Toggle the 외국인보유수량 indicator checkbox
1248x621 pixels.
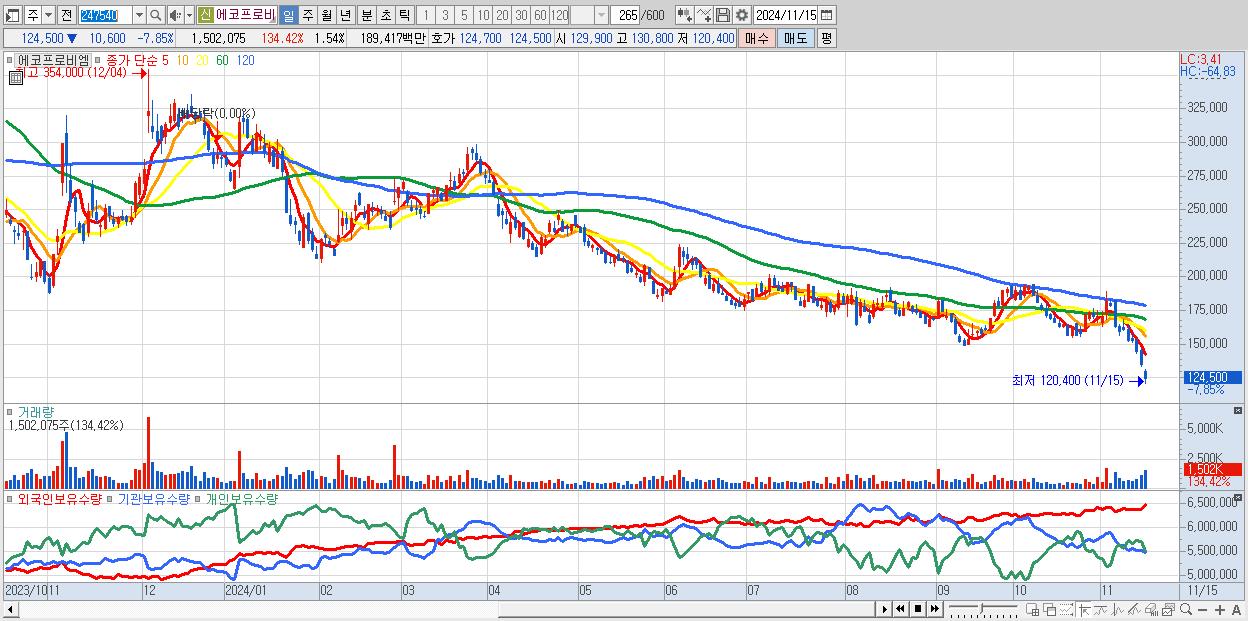tap(9, 498)
